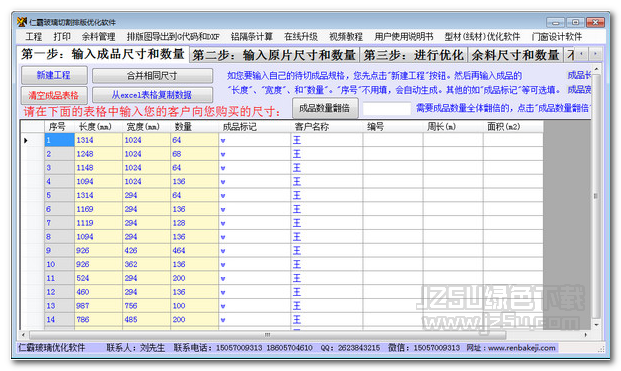The image size is (621, 371).
Task: Select the 编号 column header
Action: click(x=392, y=127)
